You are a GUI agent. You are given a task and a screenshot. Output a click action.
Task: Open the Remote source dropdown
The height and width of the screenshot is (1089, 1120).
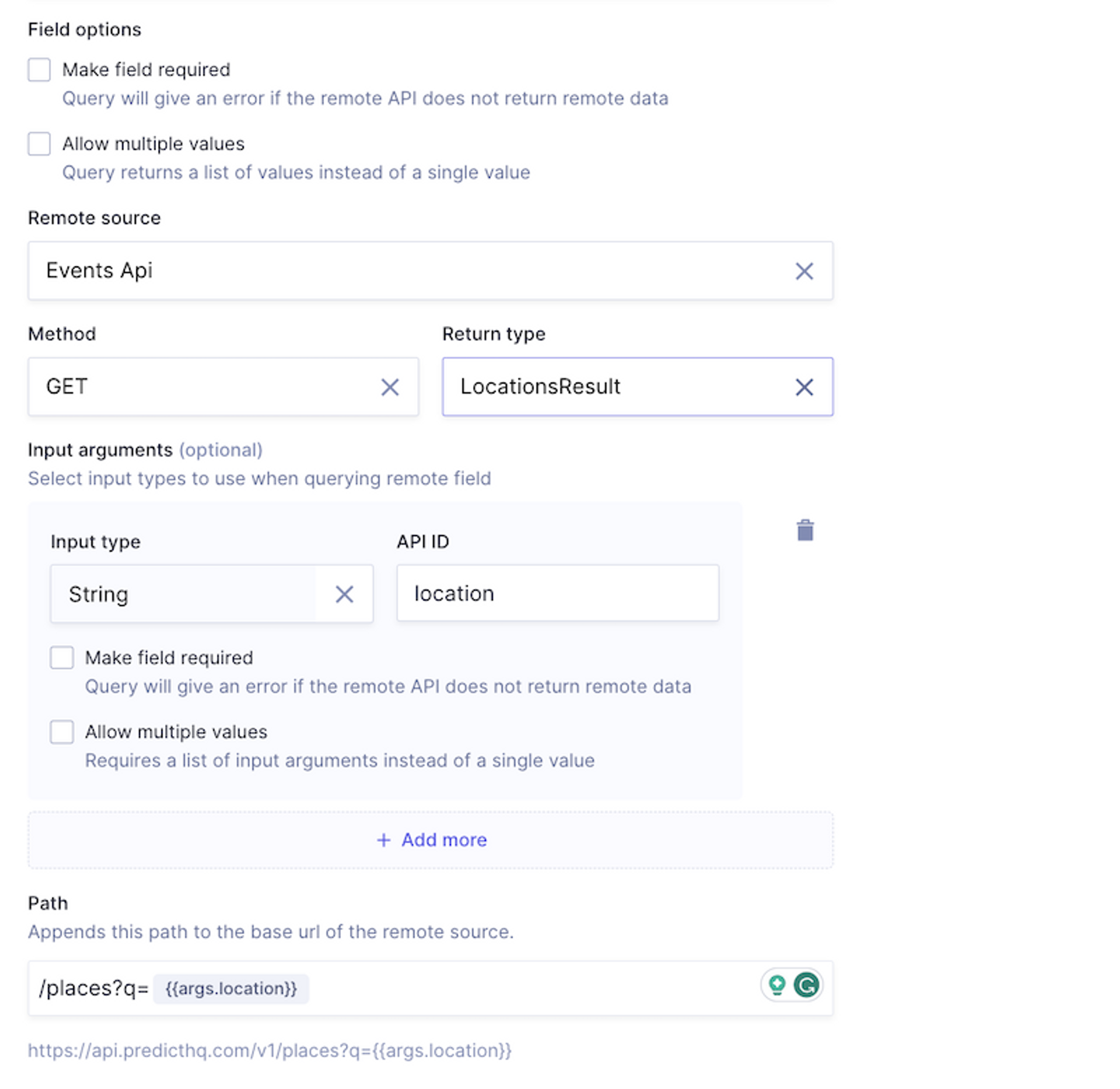click(400, 271)
